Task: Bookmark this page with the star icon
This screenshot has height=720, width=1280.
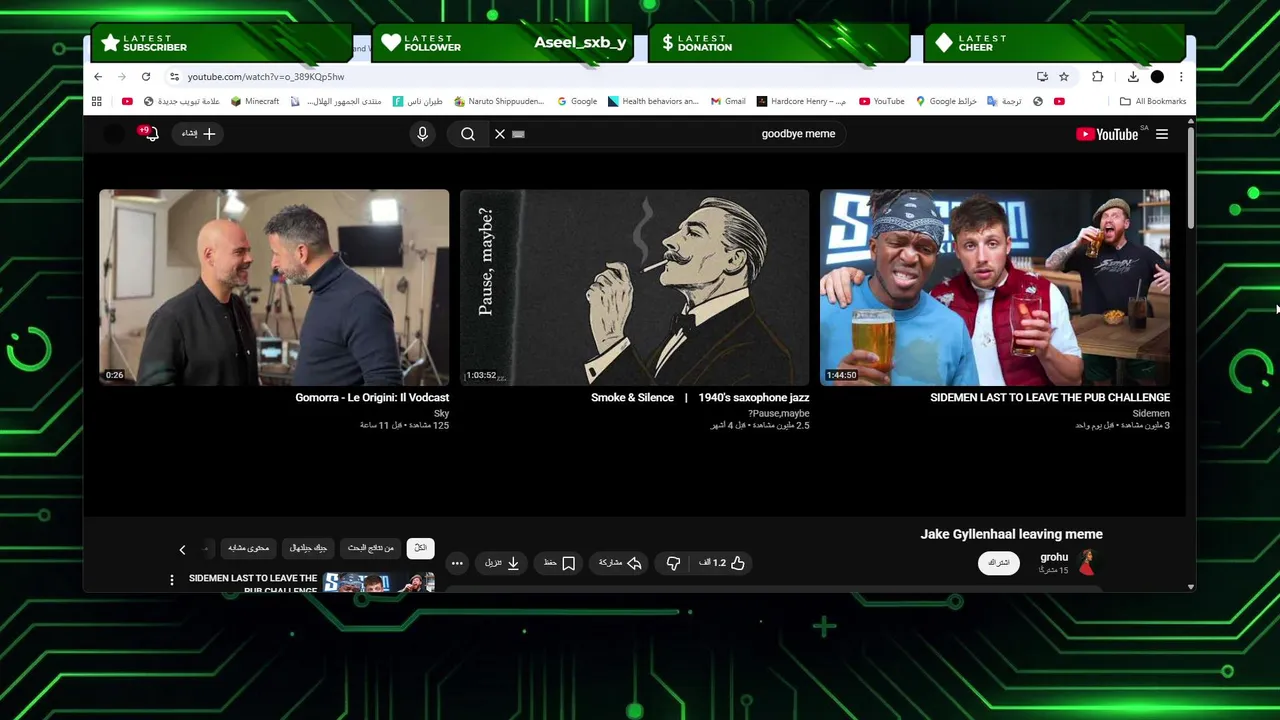Action: click(x=1064, y=77)
